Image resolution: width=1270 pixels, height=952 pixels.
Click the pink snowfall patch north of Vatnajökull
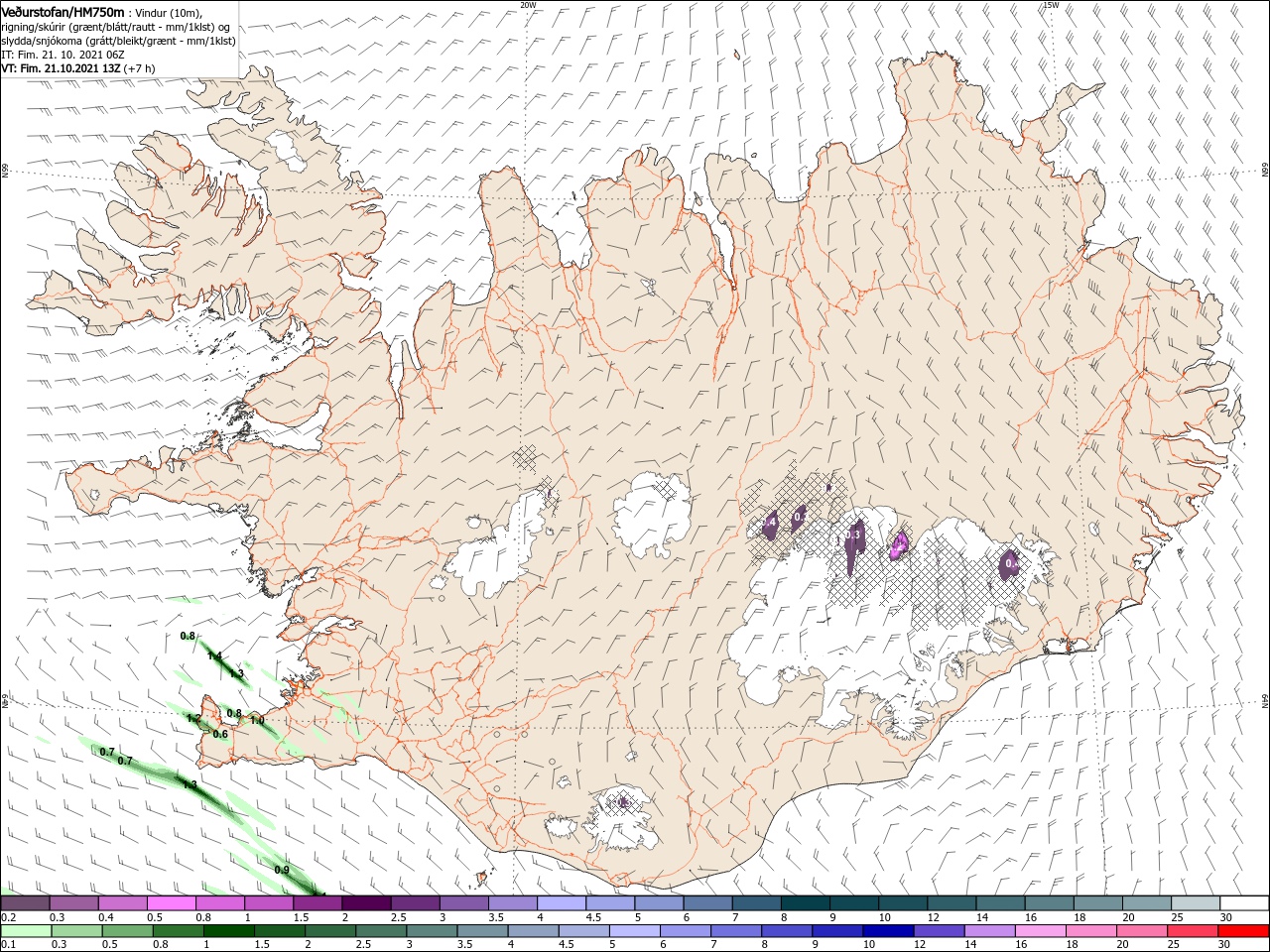pos(899,544)
